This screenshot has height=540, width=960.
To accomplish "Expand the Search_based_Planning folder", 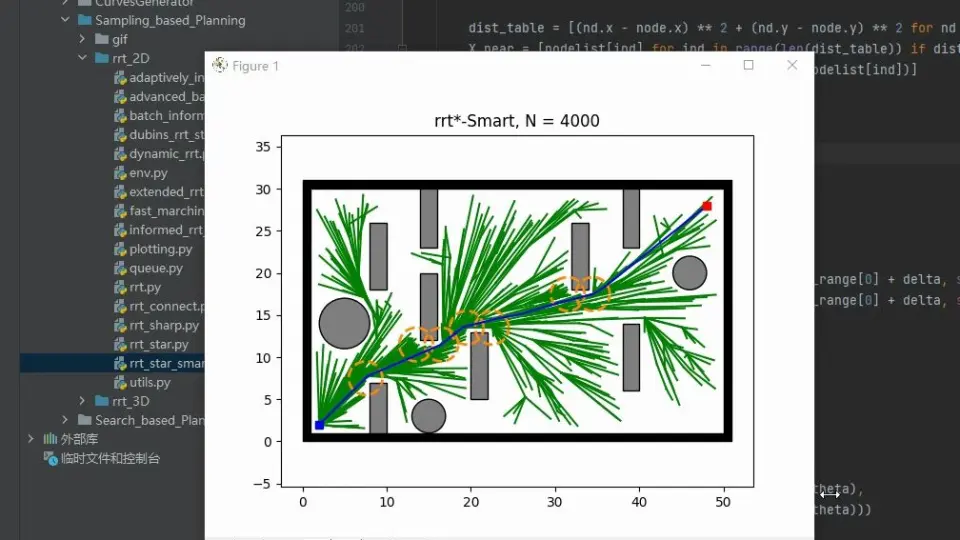I will (x=65, y=420).
